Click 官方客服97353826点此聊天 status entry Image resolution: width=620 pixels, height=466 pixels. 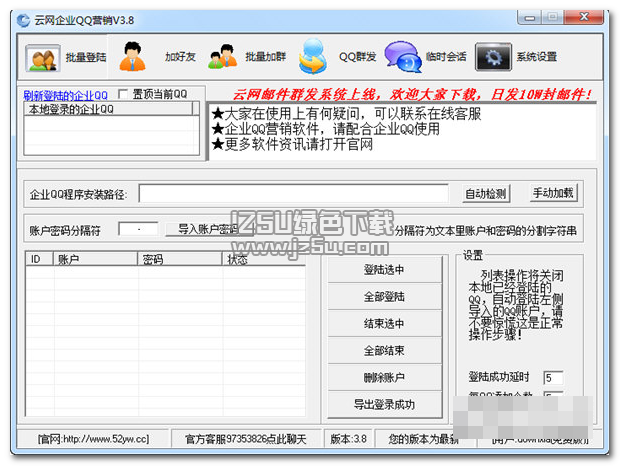tap(246, 439)
